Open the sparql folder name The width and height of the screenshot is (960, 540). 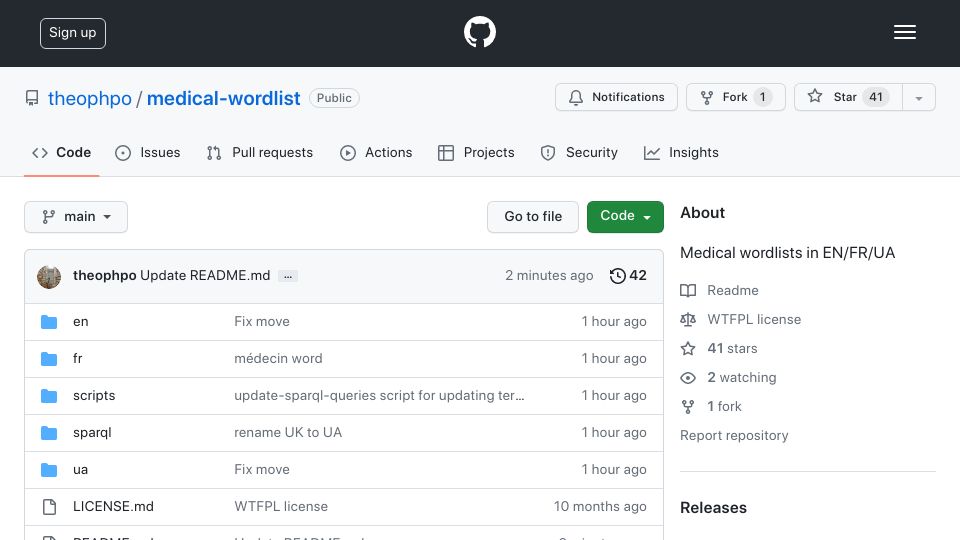point(92,432)
